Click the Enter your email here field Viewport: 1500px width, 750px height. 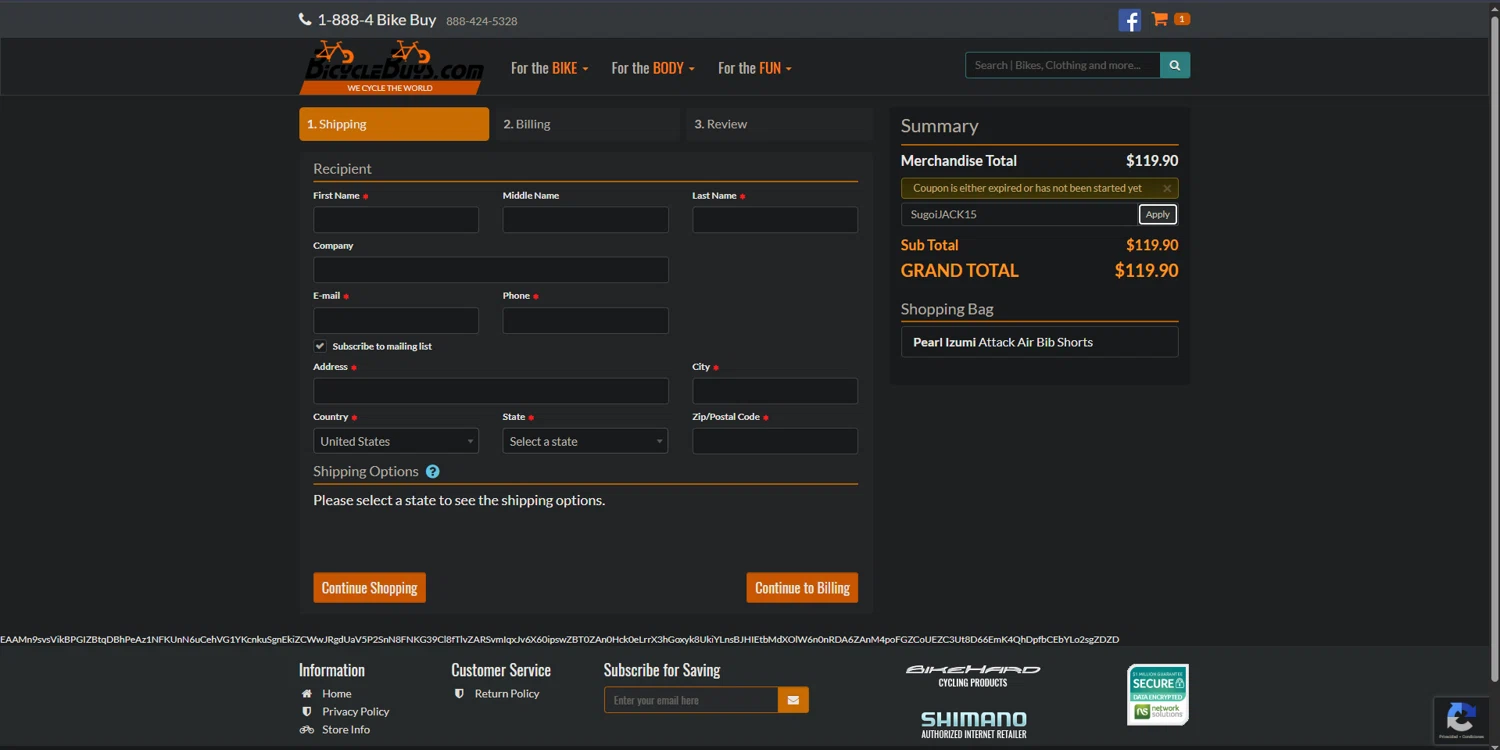coord(691,700)
